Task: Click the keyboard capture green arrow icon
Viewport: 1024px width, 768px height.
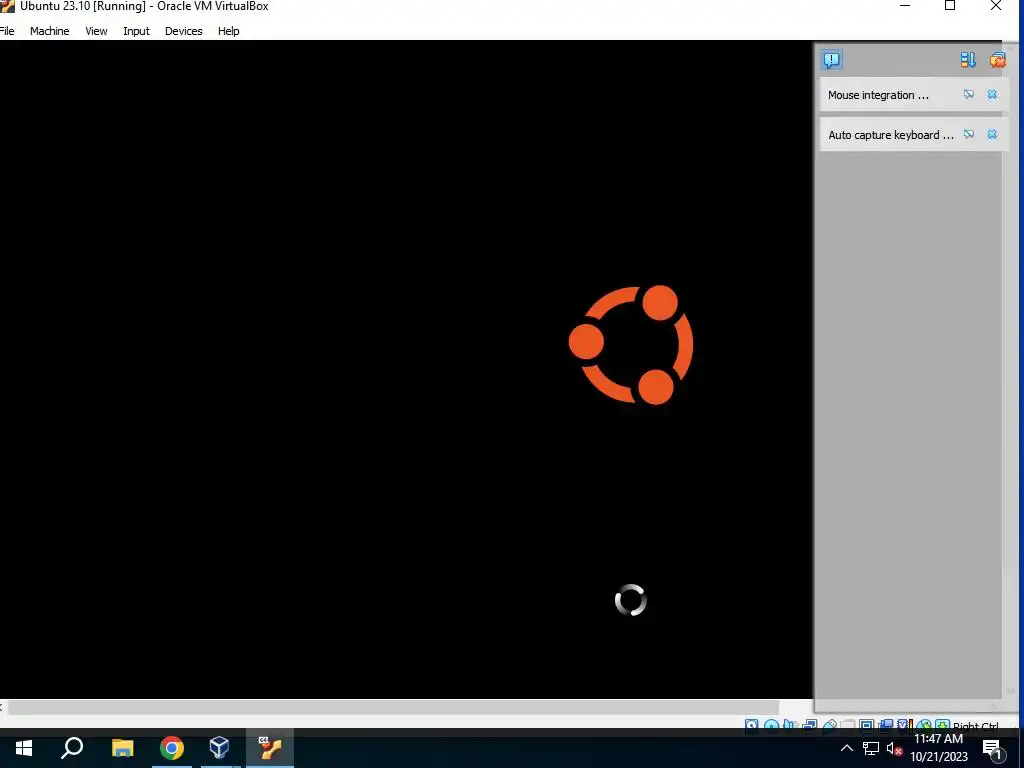Action: pyautogui.click(x=942, y=724)
